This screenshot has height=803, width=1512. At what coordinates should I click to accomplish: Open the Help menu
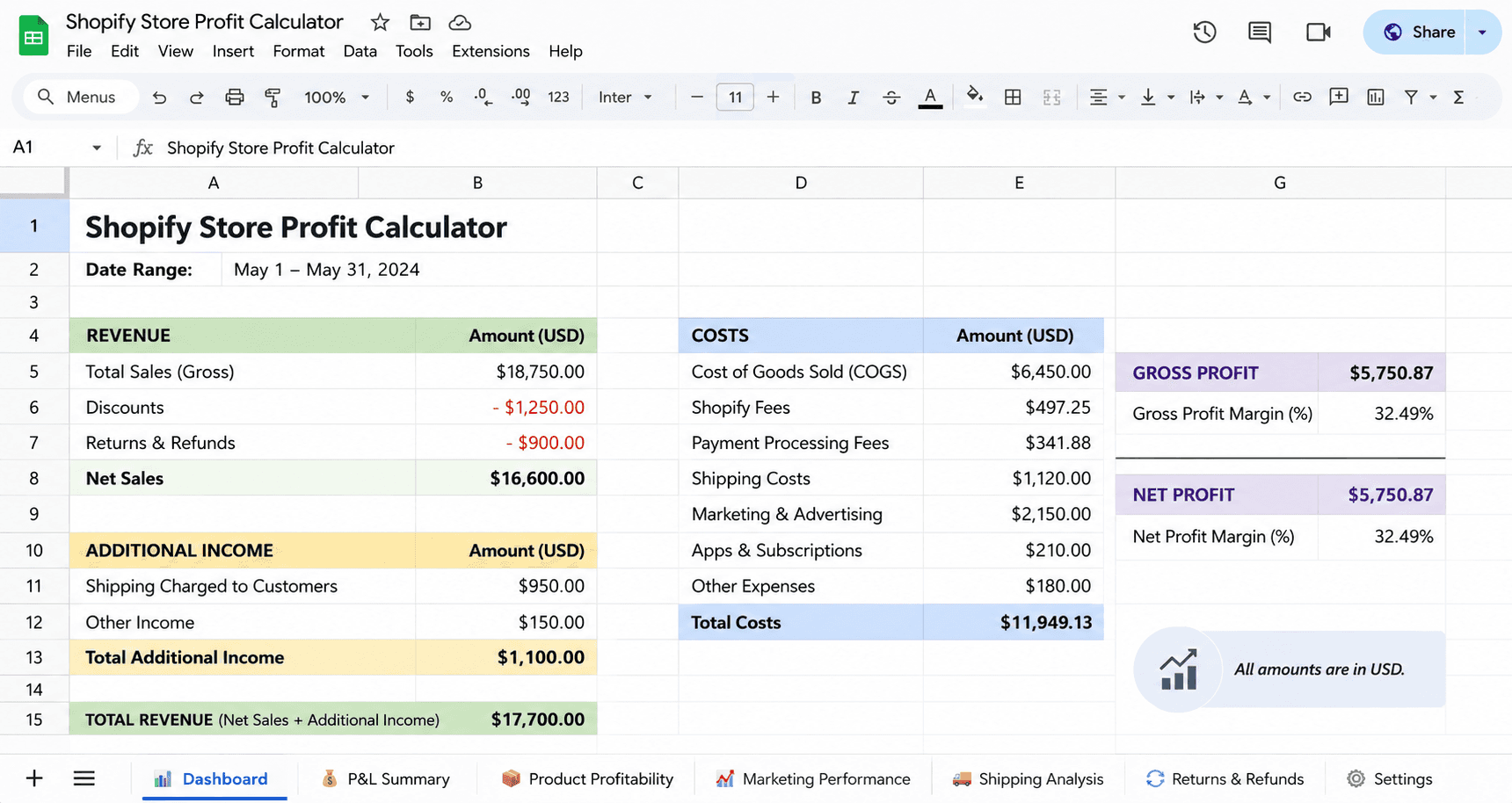pos(565,51)
